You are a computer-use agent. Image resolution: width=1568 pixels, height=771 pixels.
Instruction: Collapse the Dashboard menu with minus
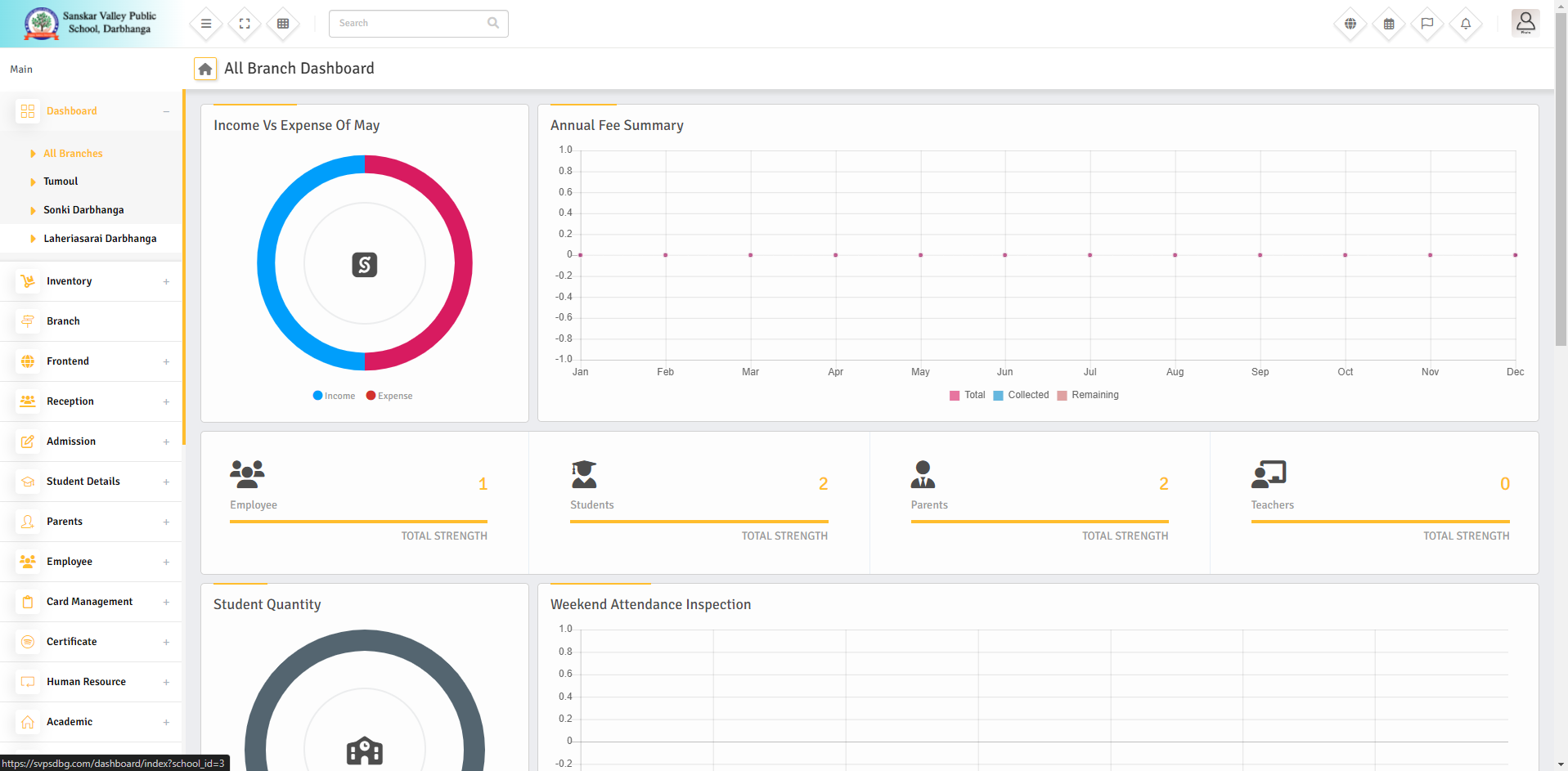point(166,111)
